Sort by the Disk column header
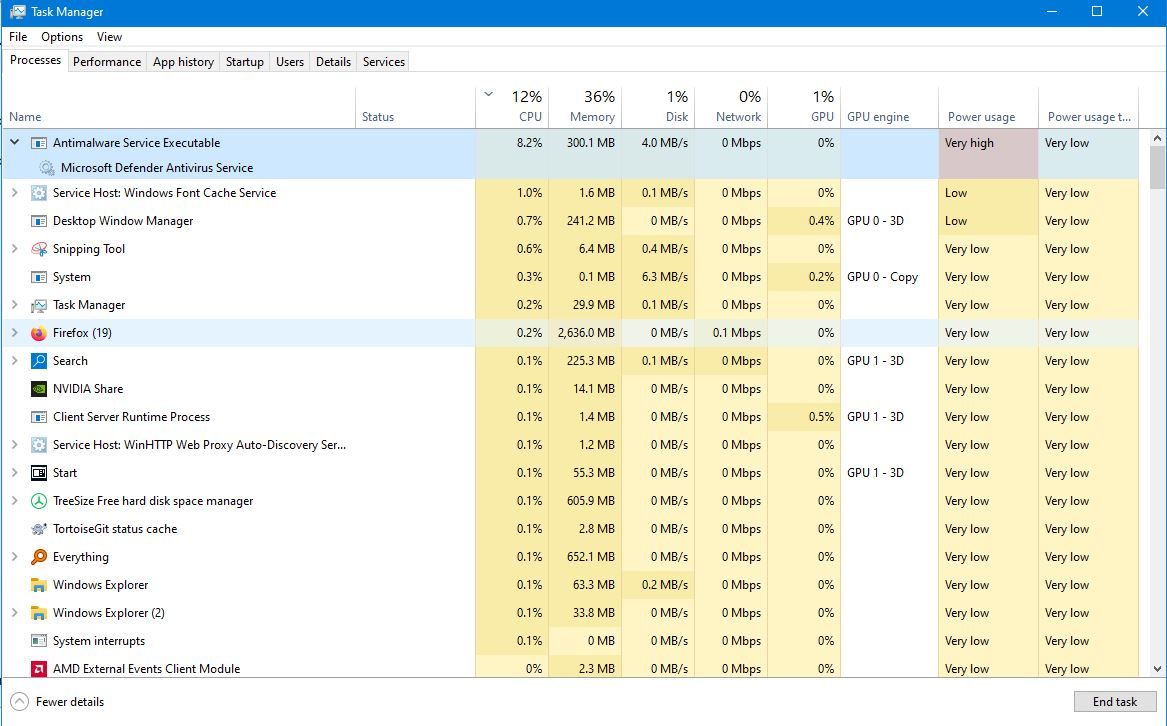Viewport: 1167px width, 726px height. 658,107
